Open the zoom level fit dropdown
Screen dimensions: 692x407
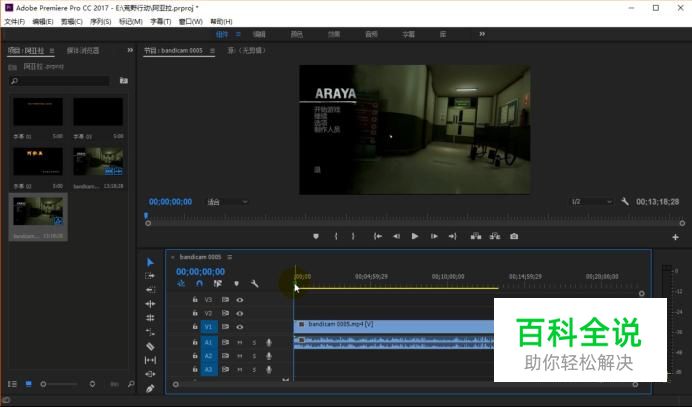[x=228, y=201]
